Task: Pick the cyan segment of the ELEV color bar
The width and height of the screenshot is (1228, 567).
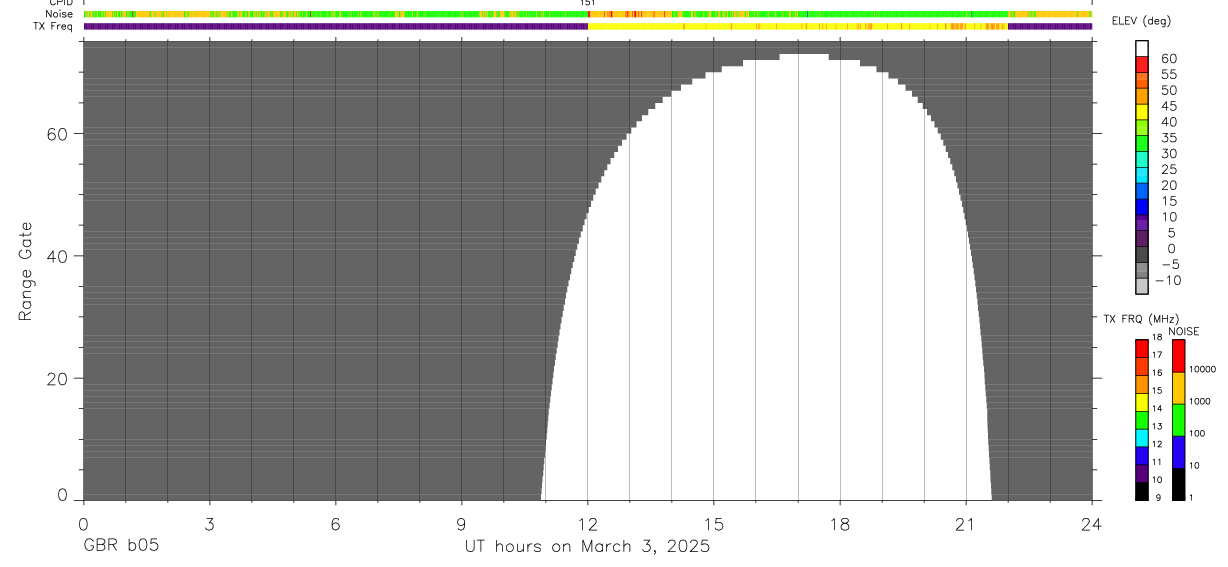Action: pos(1142,175)
